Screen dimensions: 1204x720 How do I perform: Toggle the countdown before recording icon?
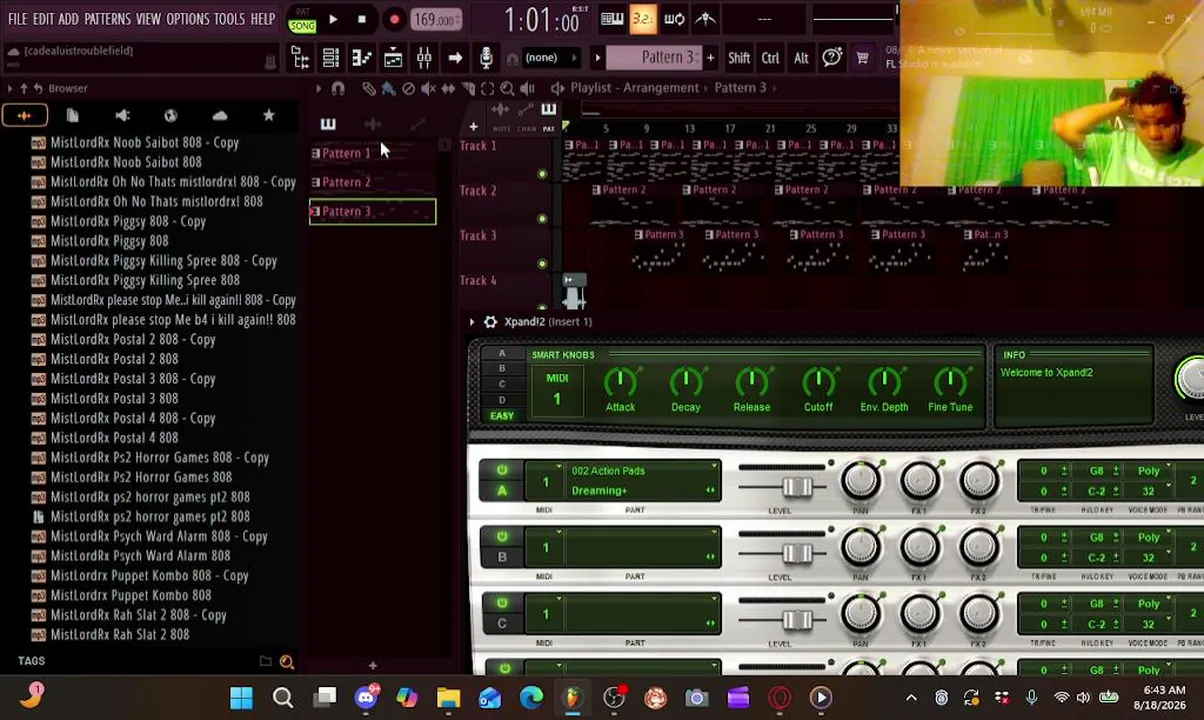point(643,18)
